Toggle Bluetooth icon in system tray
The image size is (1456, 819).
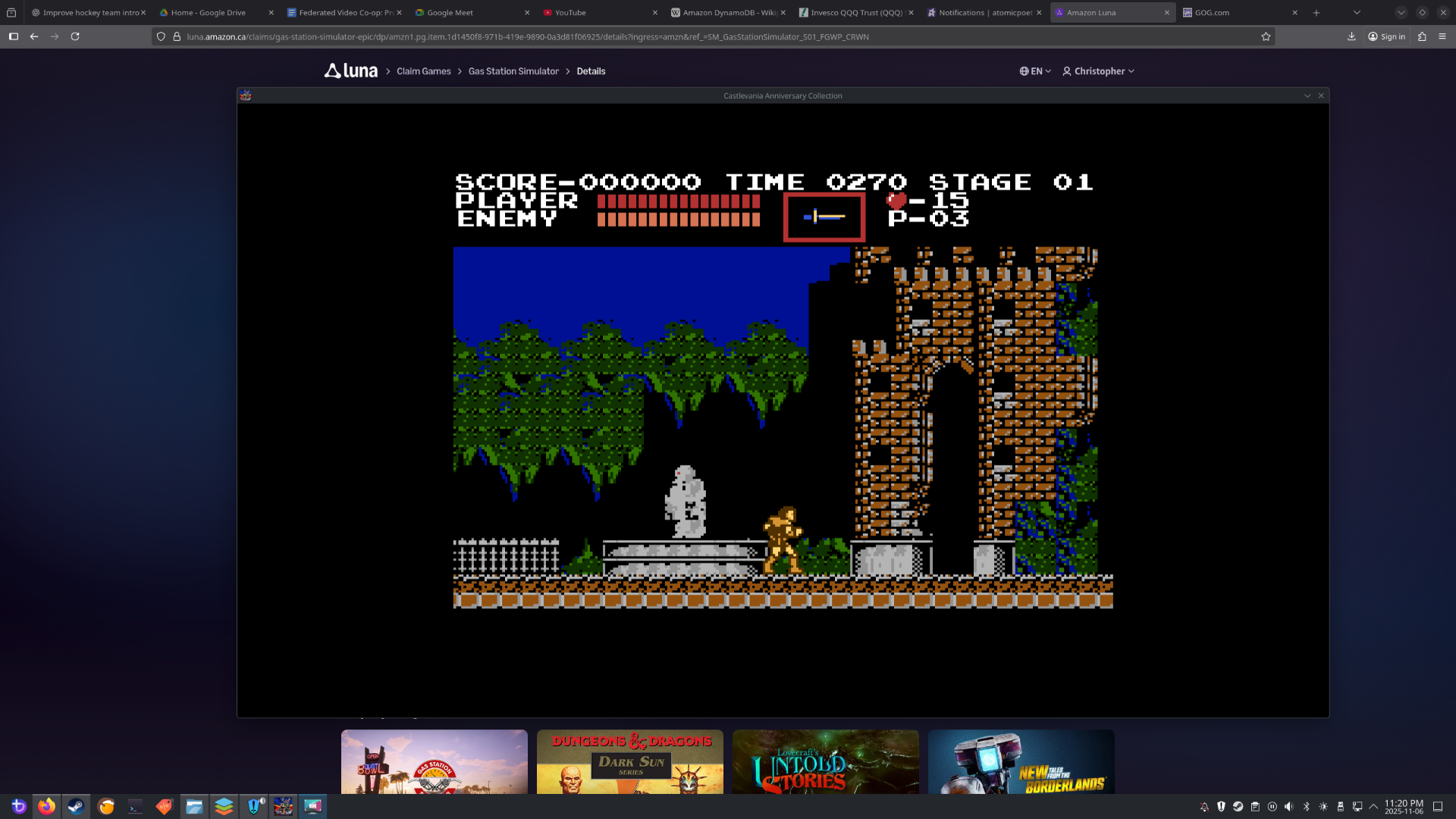(1306, 806)
